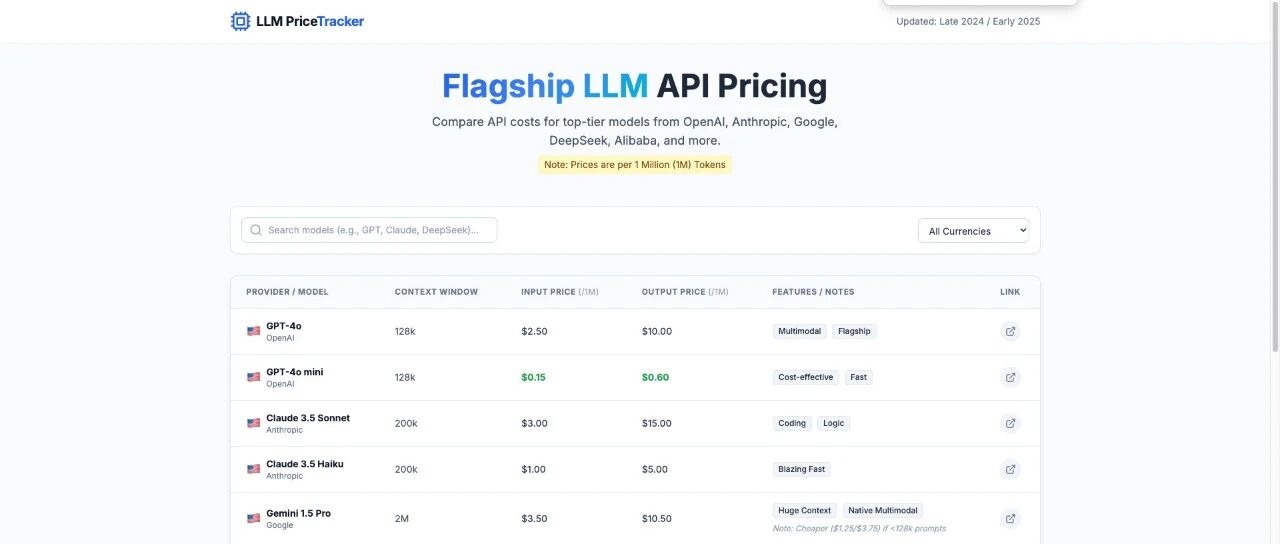Viewport: 1280px width, 544px height.
Task: Open the external link icon for Claude 3.5 Sonnet
Action: (x=1010, y=423)
